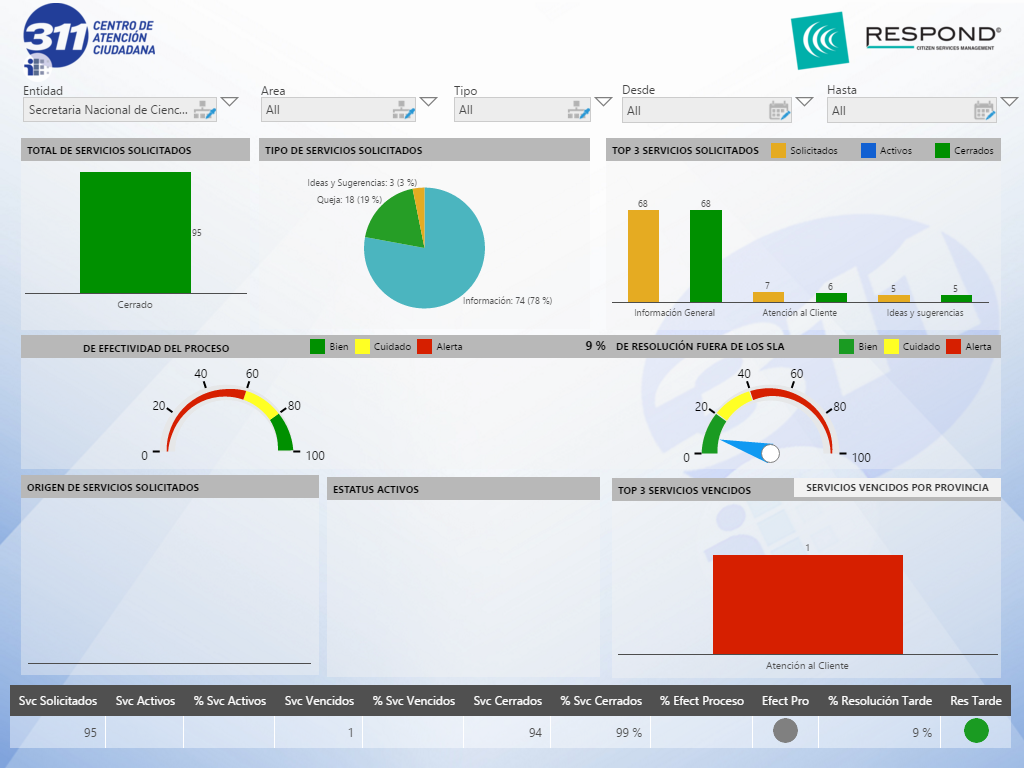1024x768 pixels.
Task: Click the green Res Tarde status indicator
Action: pos(976,731)
